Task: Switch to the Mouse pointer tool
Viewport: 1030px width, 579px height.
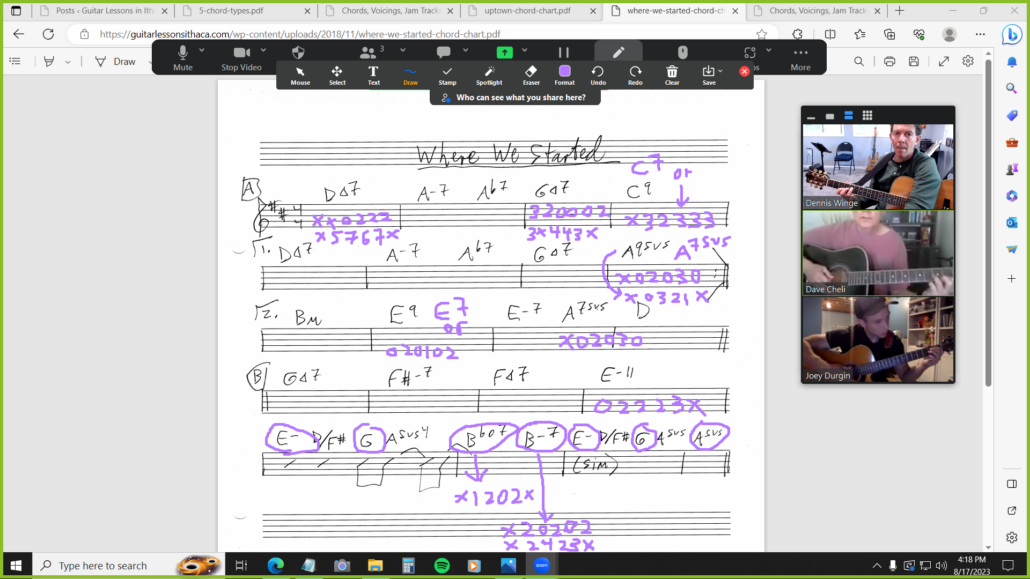Action: coord(300,74)
